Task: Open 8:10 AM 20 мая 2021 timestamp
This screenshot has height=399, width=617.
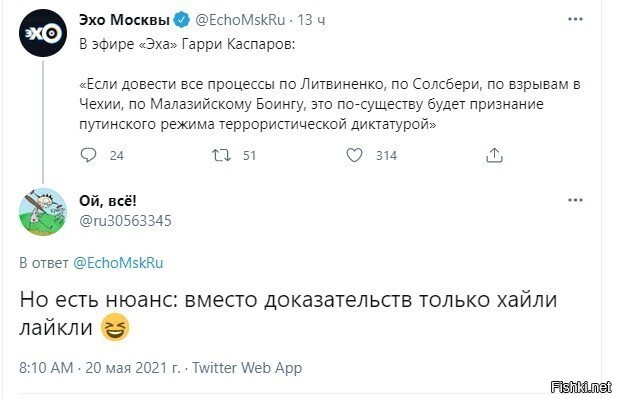Action: [x=100, y=368]
